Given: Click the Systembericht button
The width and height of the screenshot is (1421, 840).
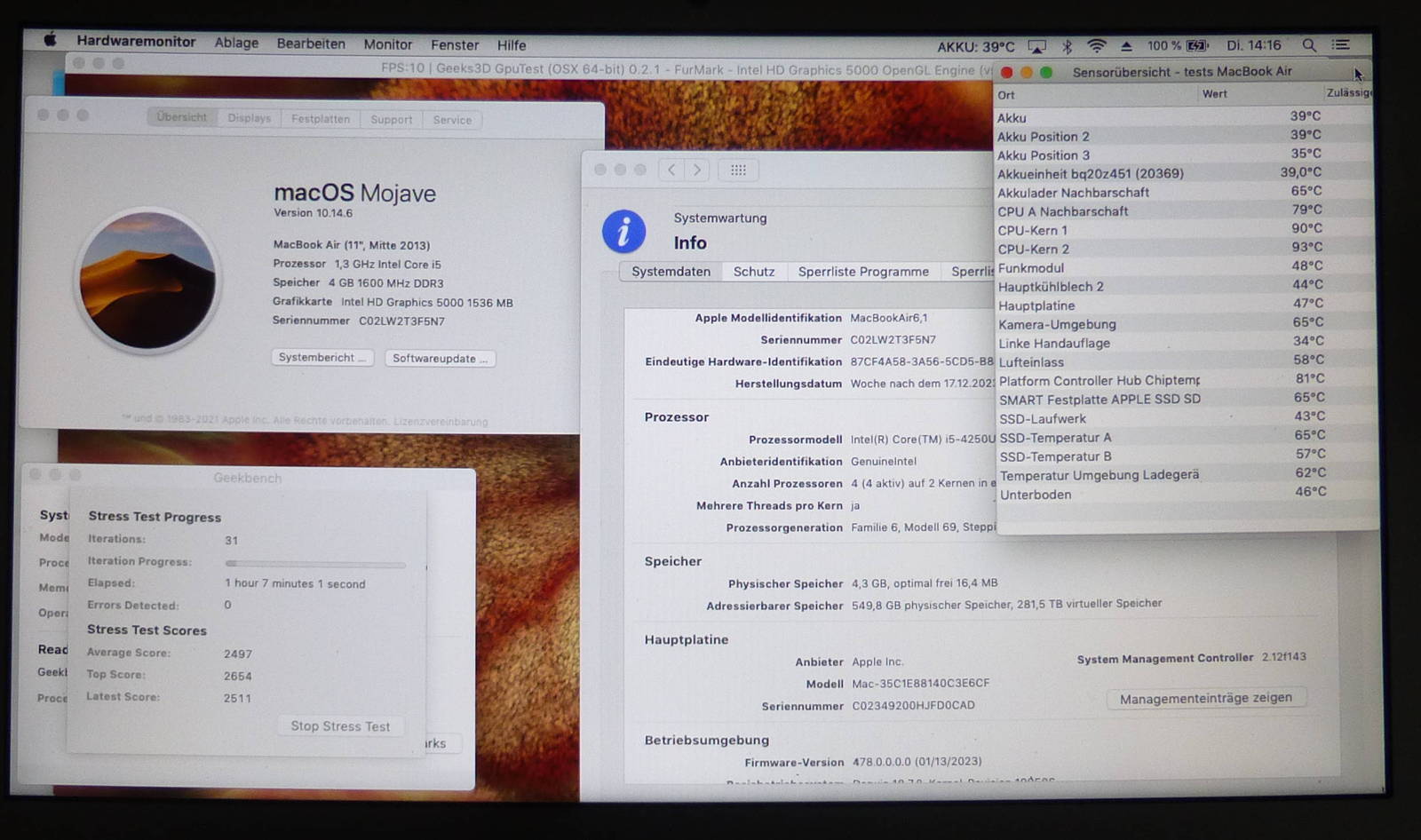Looking at the screenshot, I should pos(322,358).
